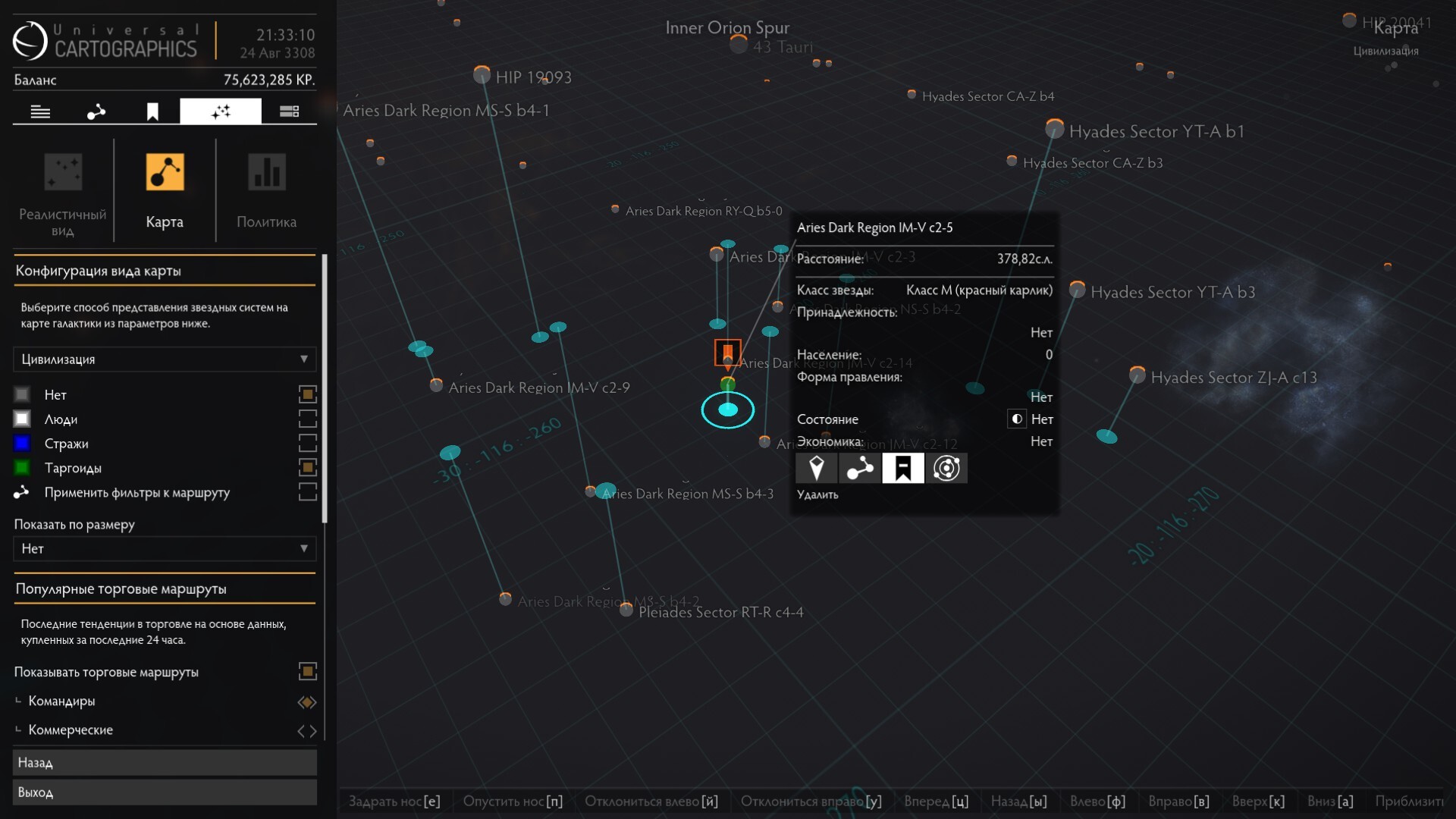Select Aries Dark Region IM-V c2-9 star

[436, 385]
